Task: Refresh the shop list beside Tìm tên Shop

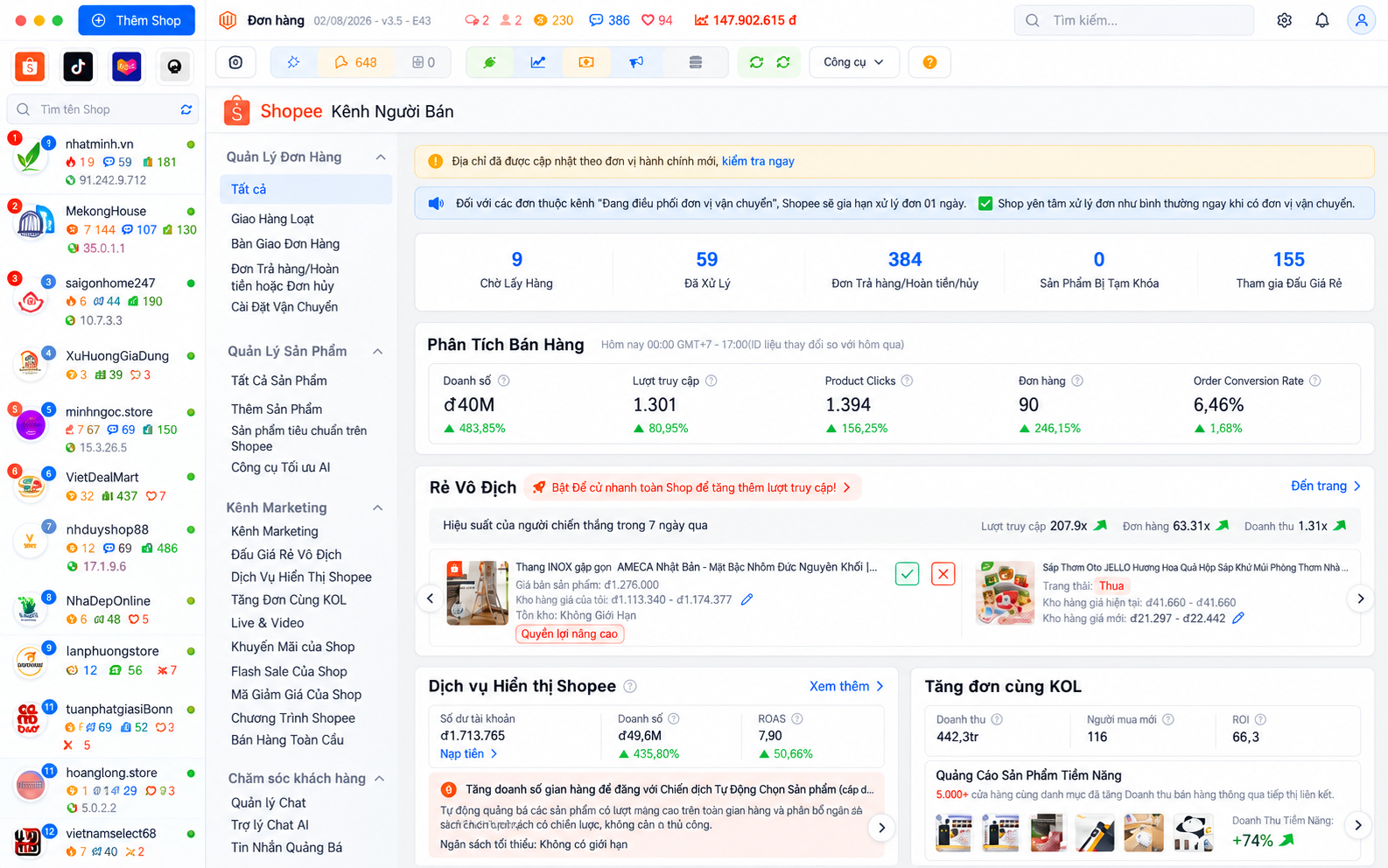Action: point(186,109)
